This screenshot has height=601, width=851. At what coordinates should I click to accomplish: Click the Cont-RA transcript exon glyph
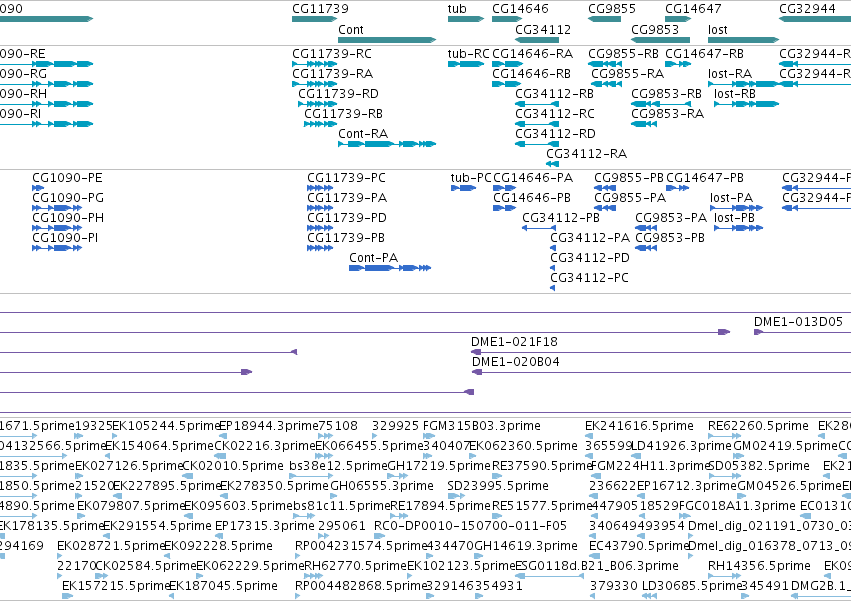coord(387,144)
